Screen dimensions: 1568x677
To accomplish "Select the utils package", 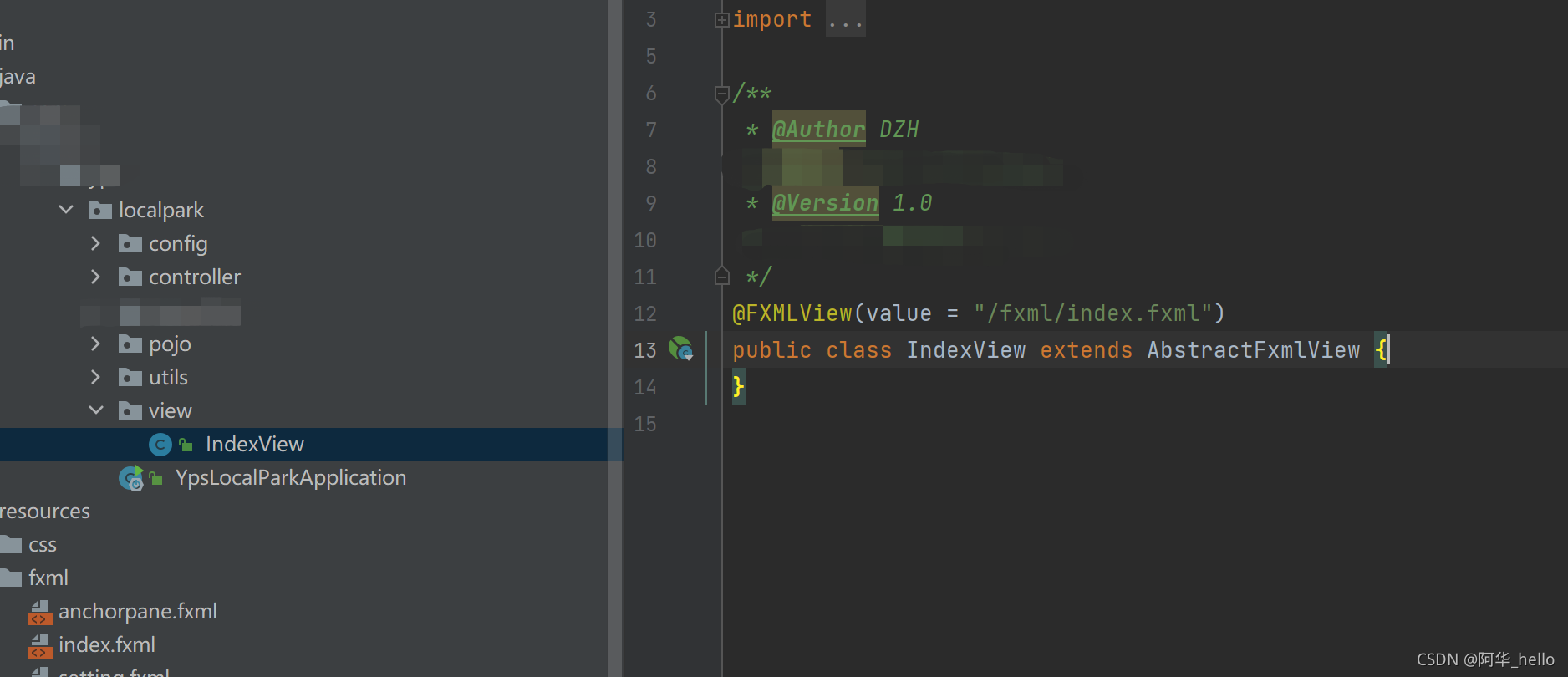I will click(x=168, y=377).
